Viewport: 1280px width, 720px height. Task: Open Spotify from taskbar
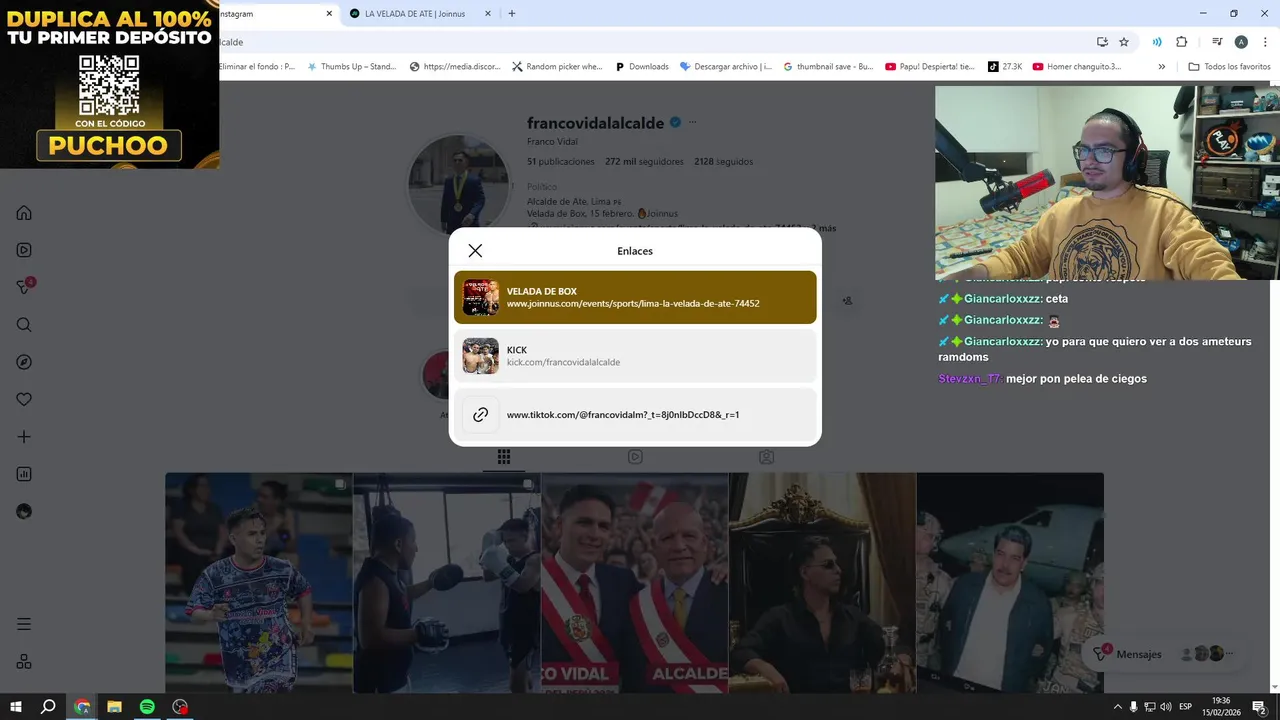pos(147,706)
